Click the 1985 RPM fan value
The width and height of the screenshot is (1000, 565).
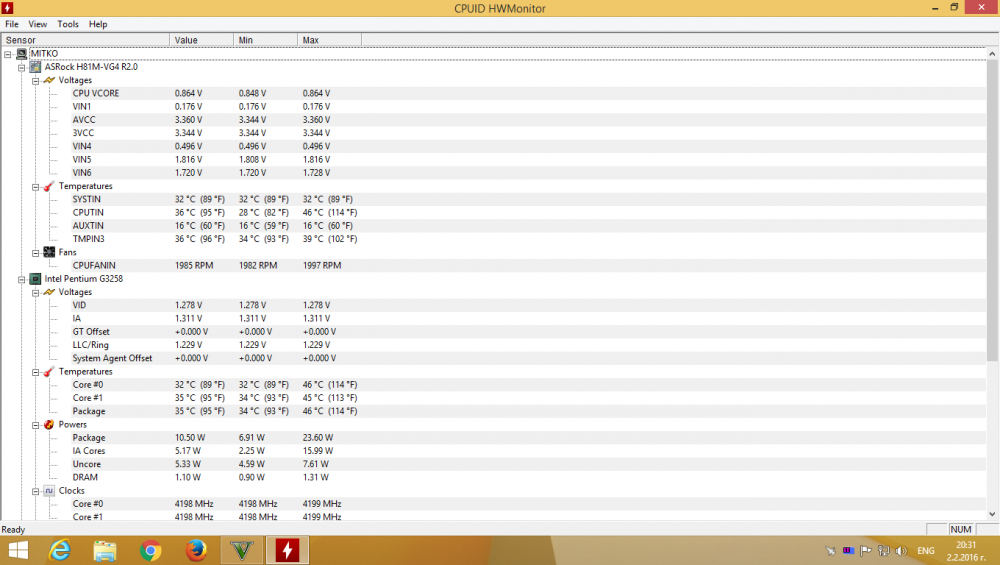click(x=194, y=265)
